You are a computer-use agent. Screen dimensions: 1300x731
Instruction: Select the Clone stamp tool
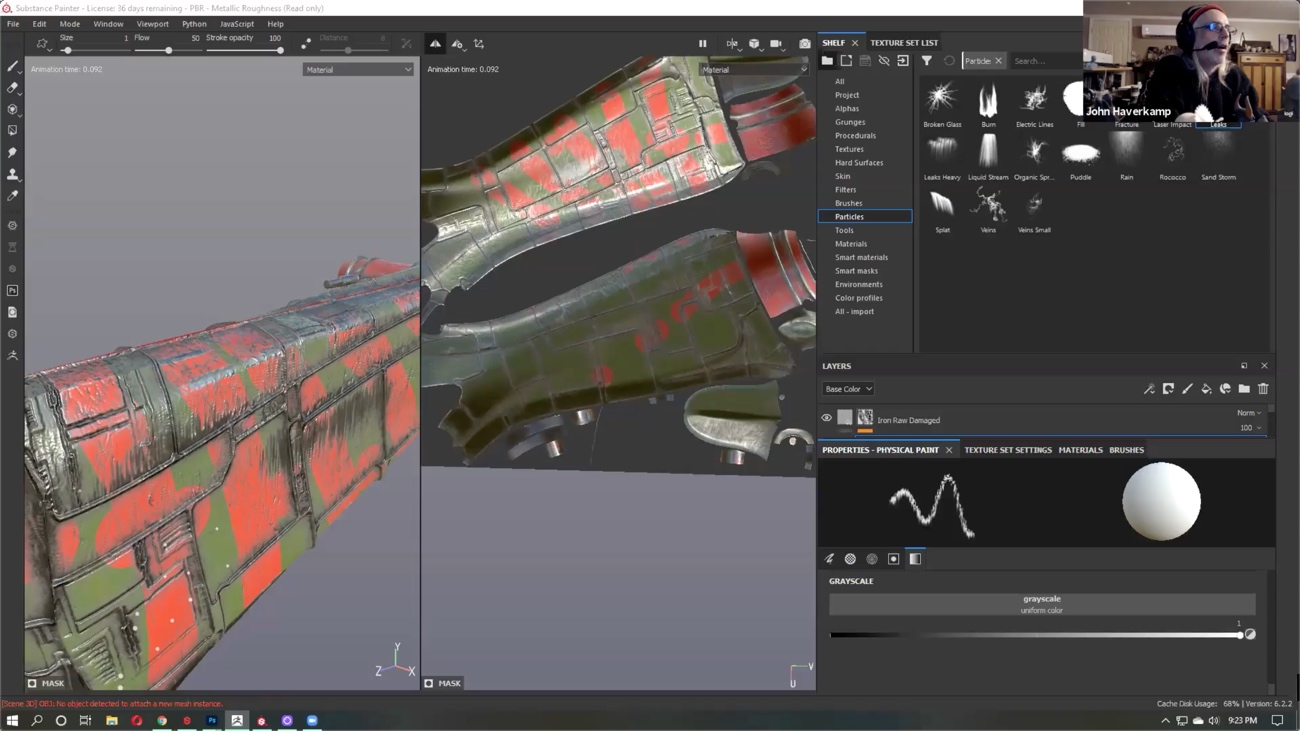[x=12, y=174]
